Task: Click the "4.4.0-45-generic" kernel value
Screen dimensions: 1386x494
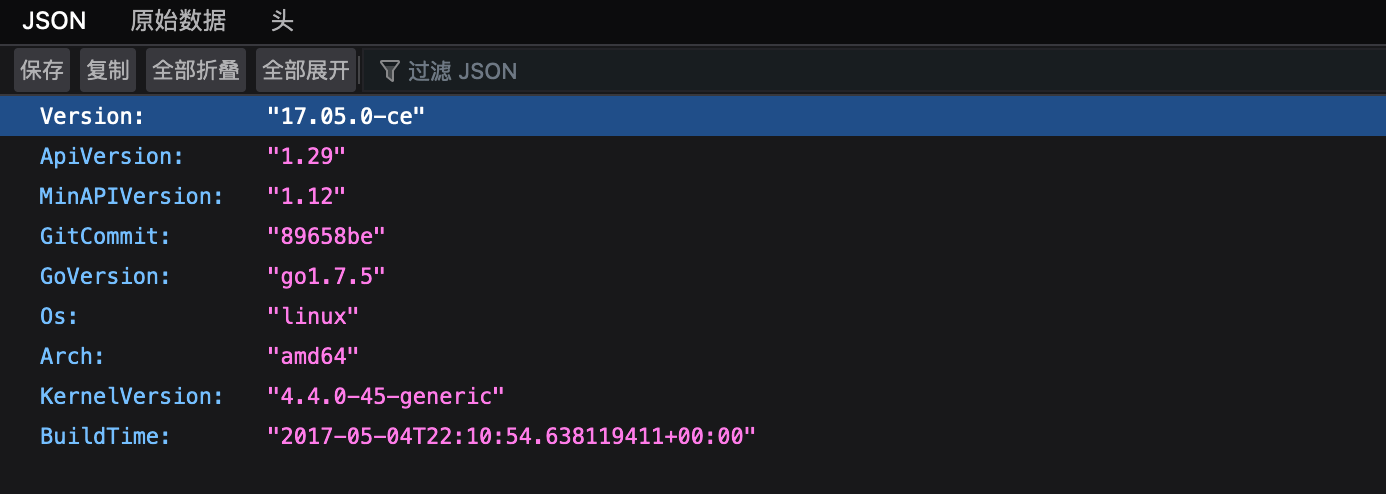Action: [386, 396]
